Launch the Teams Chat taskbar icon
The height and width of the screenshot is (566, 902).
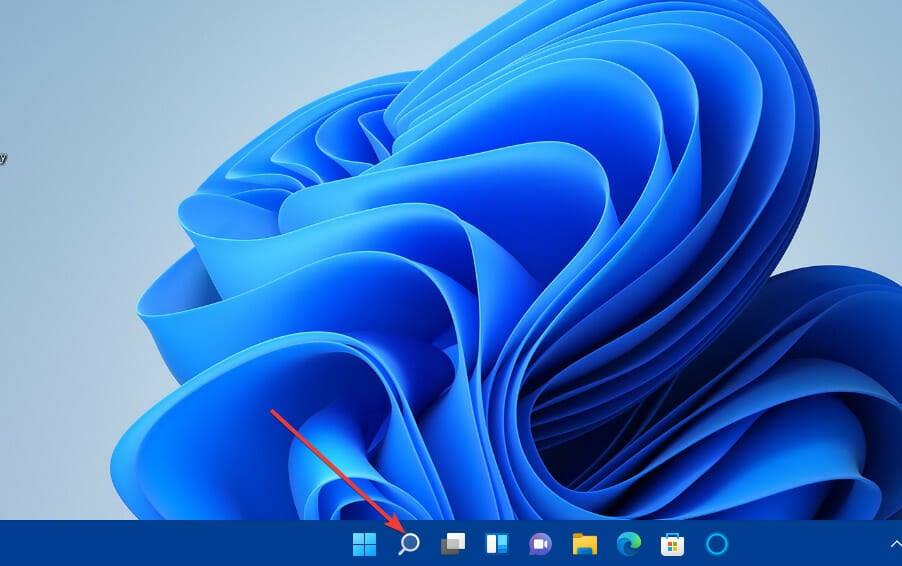[x=540, y=544]
